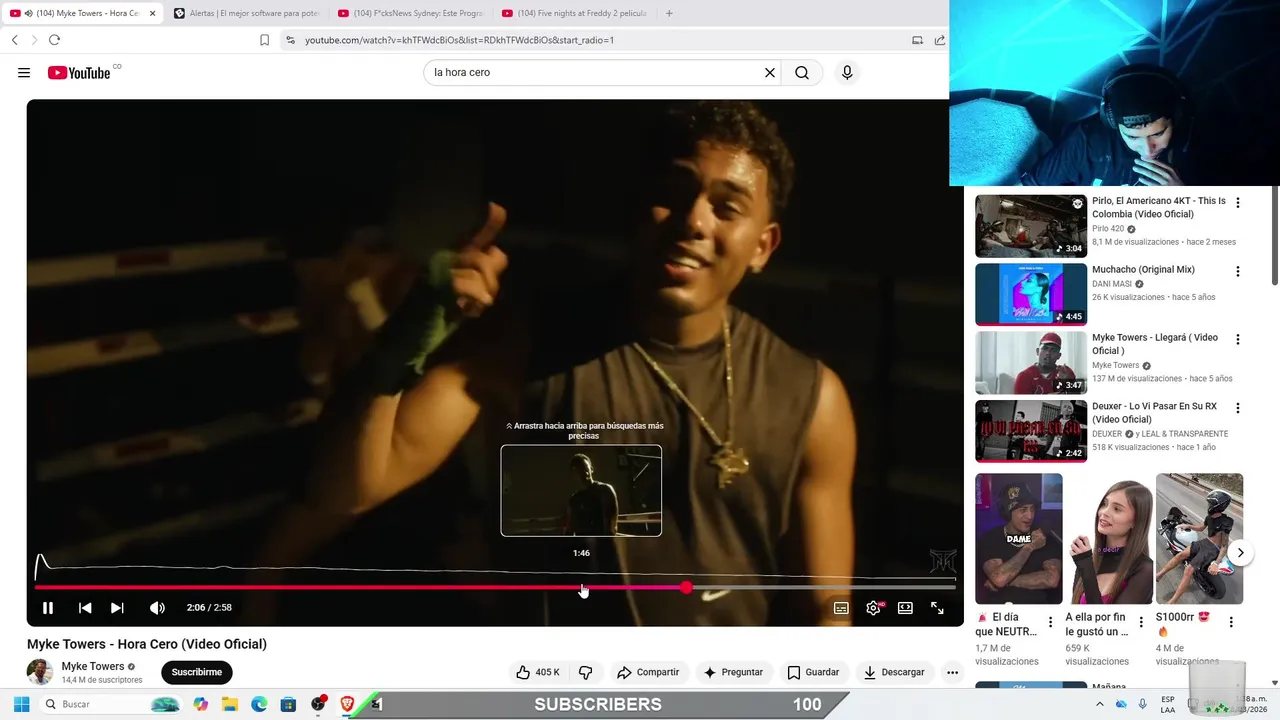The image size is (1280, 720).
Task: Save video with the Guardar button
Action: click(x=813, y=672)
